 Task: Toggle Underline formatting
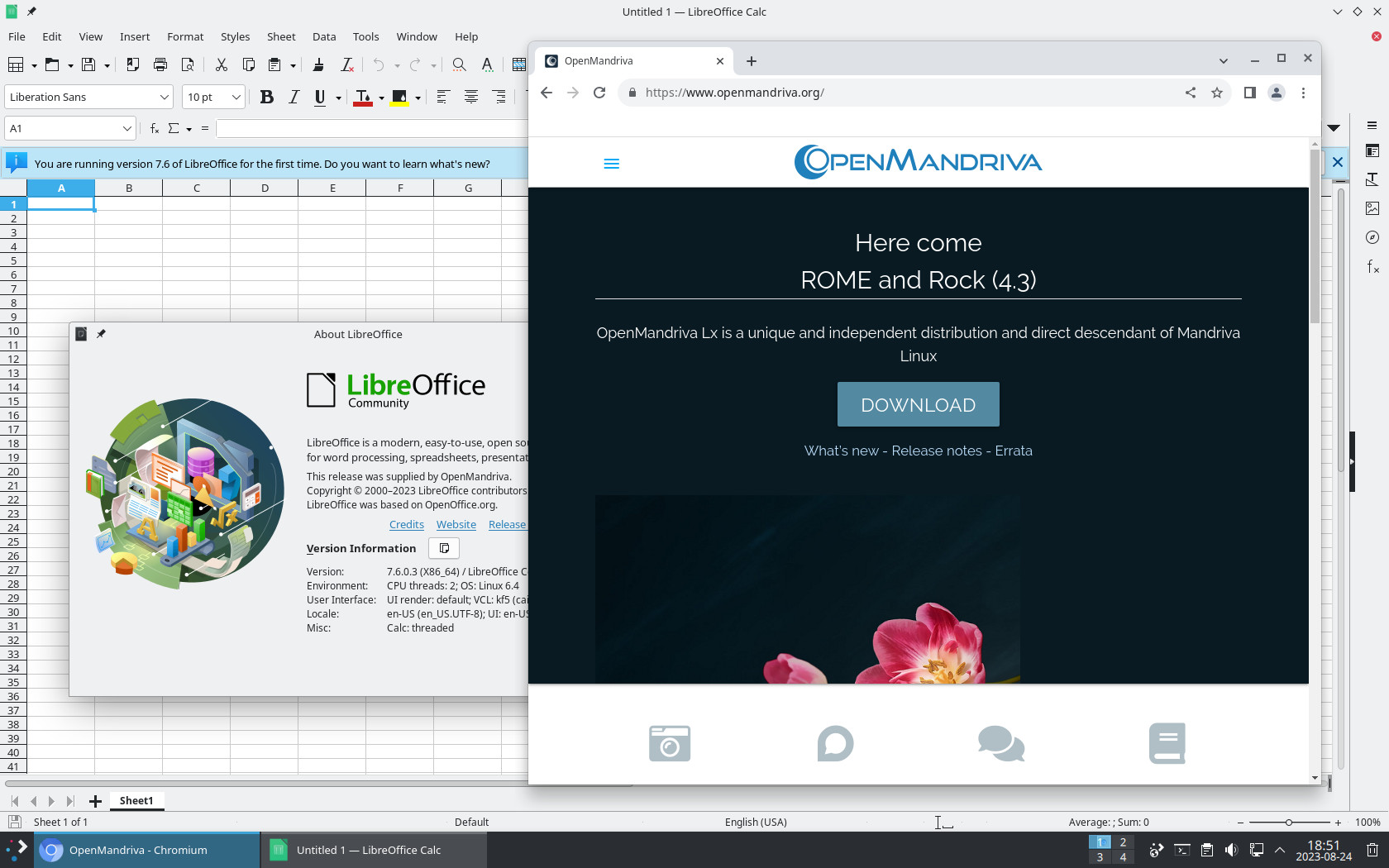tap(320, 97)
